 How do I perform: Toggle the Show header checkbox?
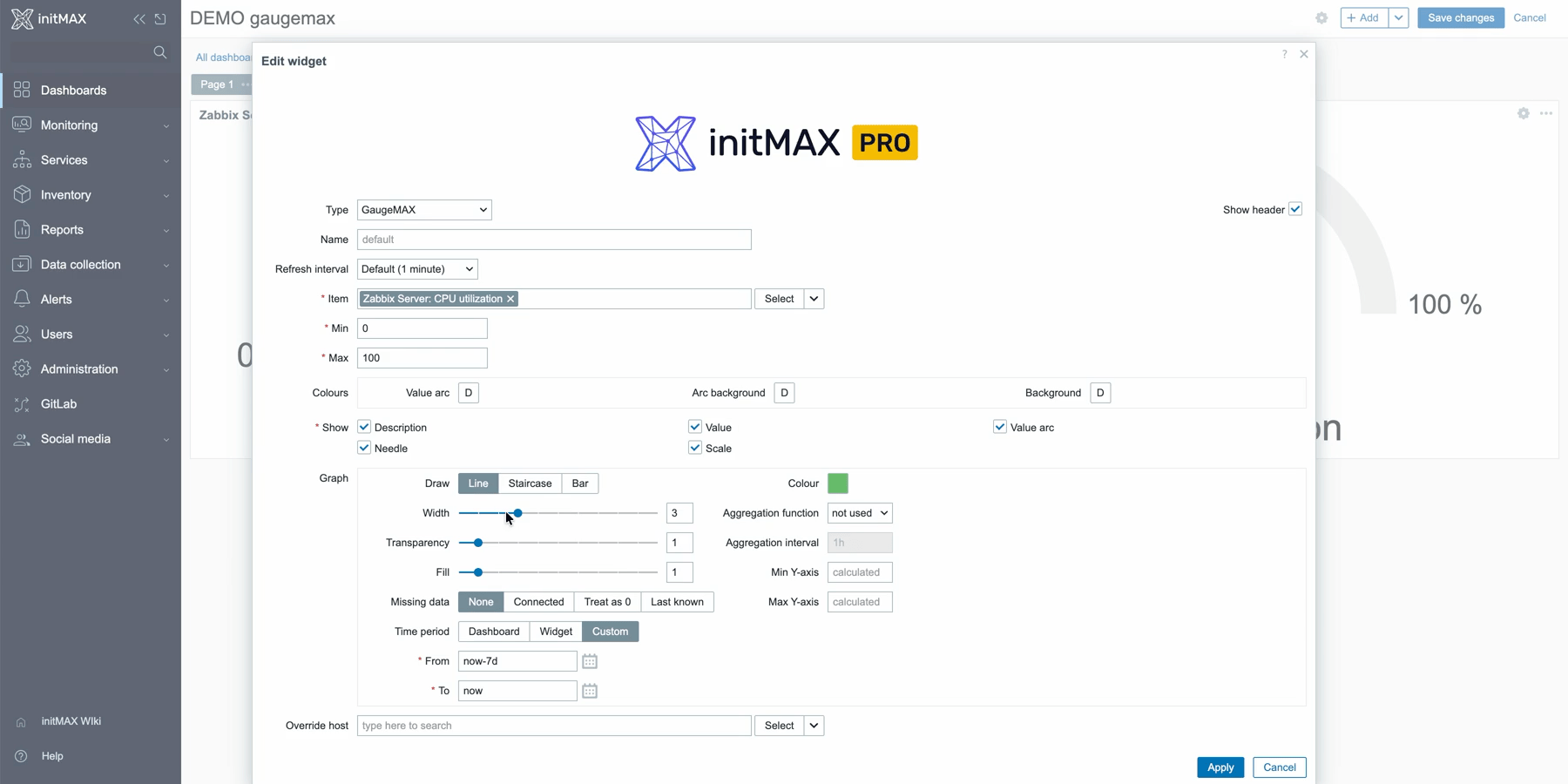click(1295, 209)
